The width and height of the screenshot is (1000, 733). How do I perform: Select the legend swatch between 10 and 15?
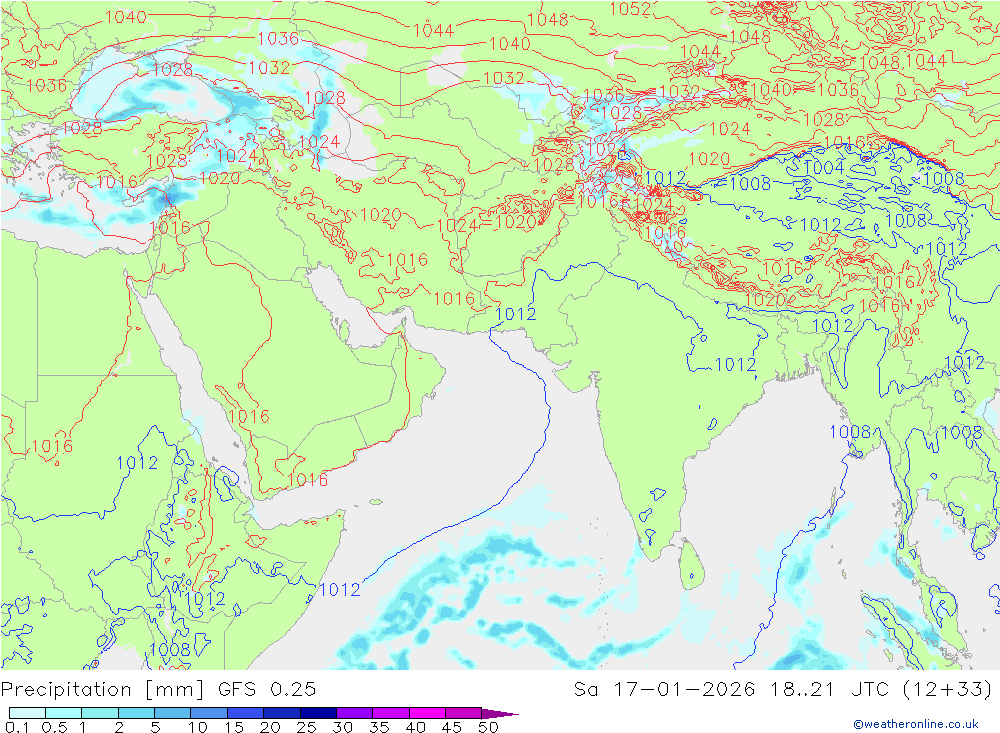[209, 713]
